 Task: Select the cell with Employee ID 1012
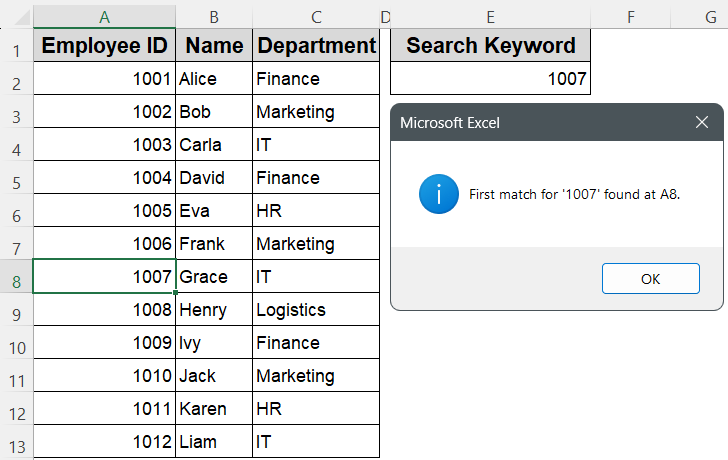point(104,442)
